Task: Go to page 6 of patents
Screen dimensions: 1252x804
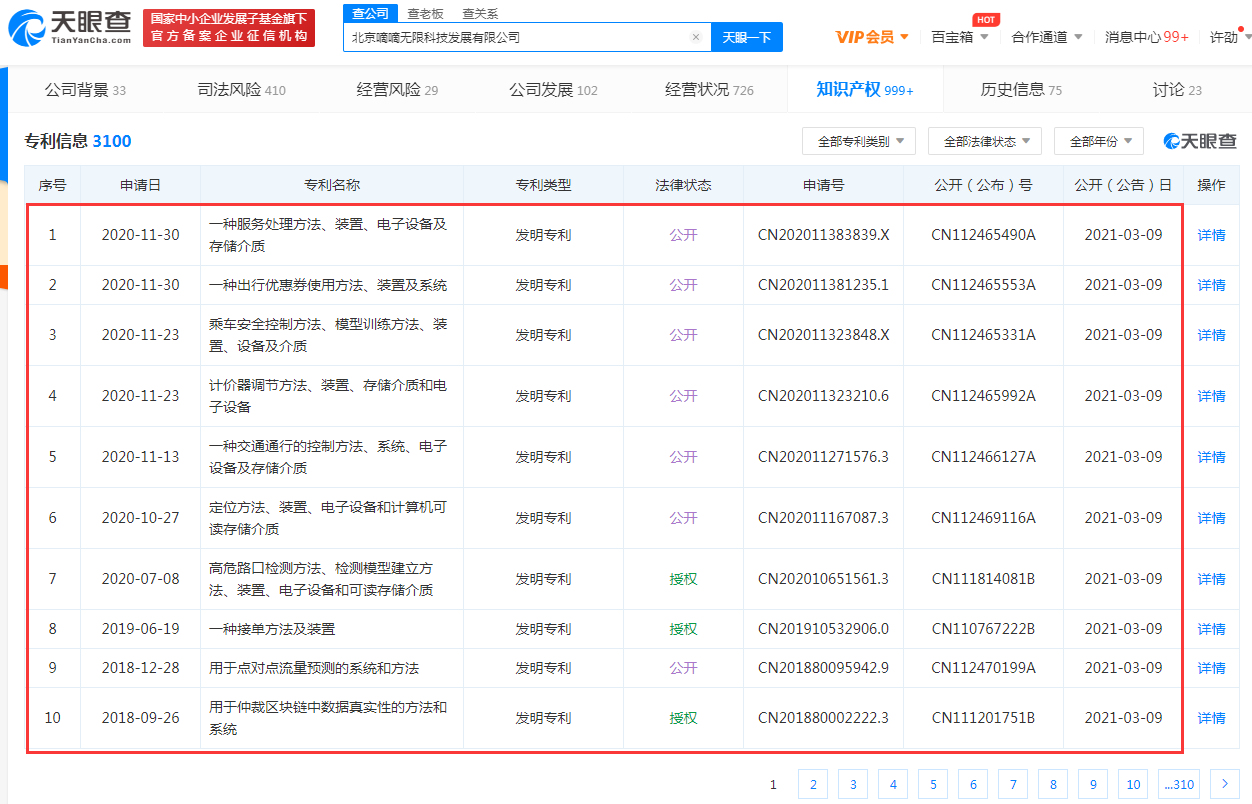Action: click(973, 785)
